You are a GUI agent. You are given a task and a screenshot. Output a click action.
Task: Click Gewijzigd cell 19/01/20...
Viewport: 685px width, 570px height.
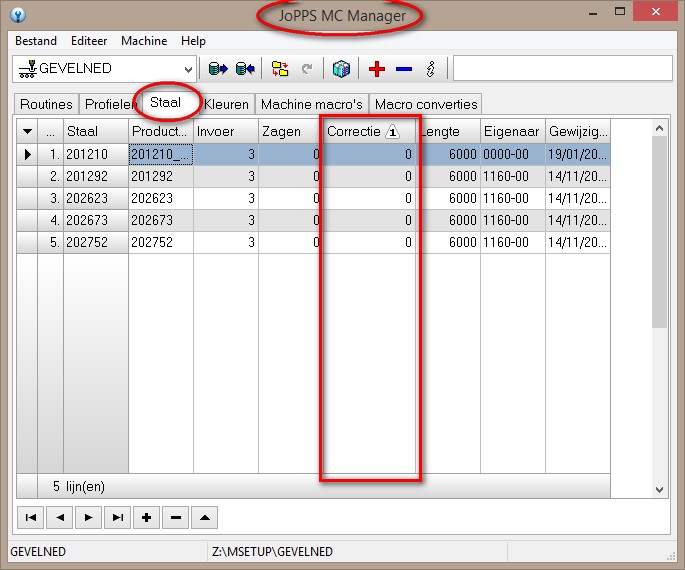578,154
